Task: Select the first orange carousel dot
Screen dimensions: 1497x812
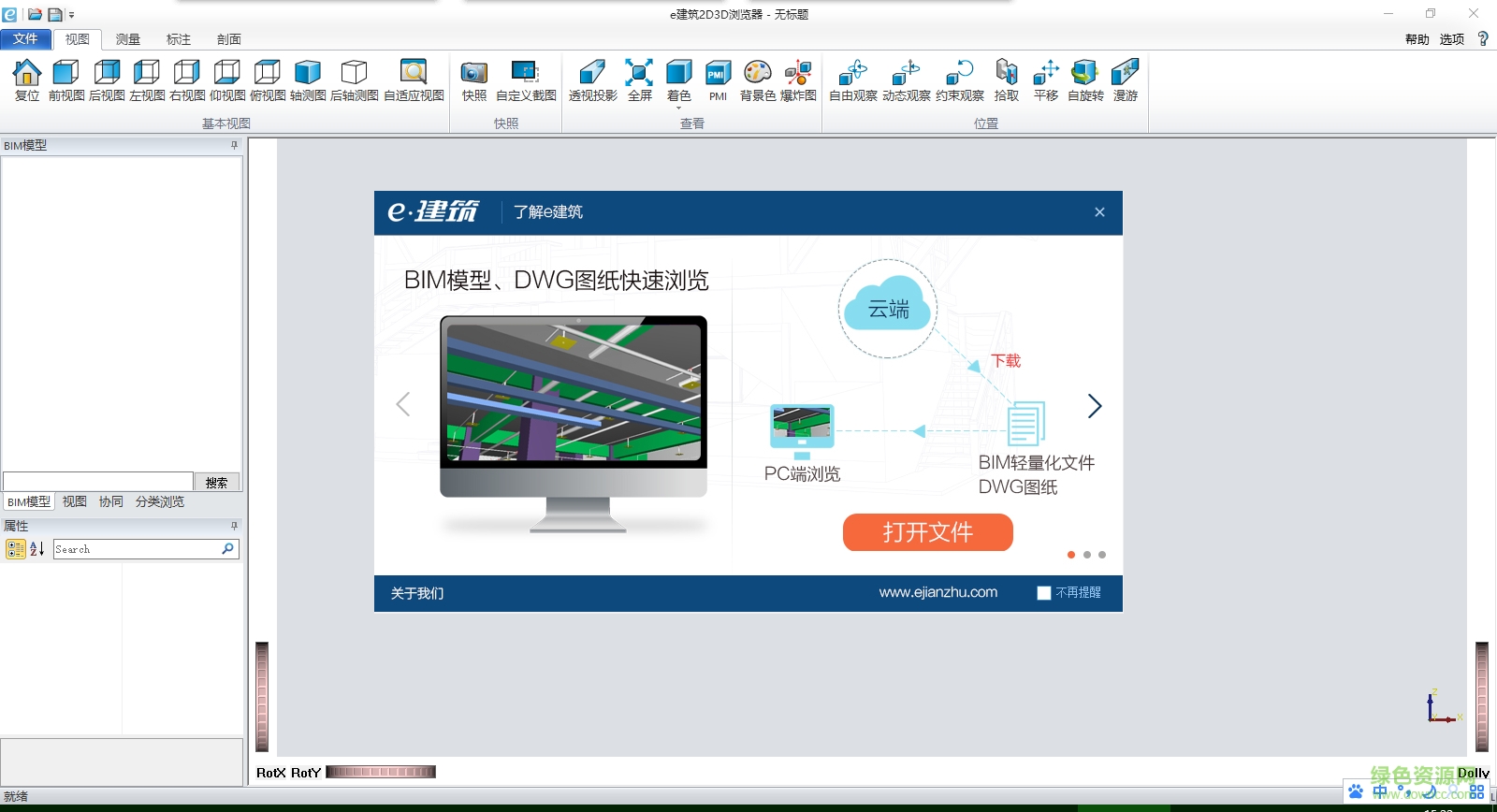Action: click(1071, 555)
